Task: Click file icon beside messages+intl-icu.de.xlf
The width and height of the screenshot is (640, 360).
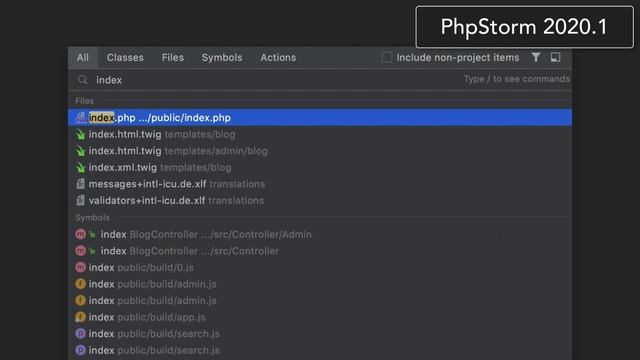Action: pos(80,184)
